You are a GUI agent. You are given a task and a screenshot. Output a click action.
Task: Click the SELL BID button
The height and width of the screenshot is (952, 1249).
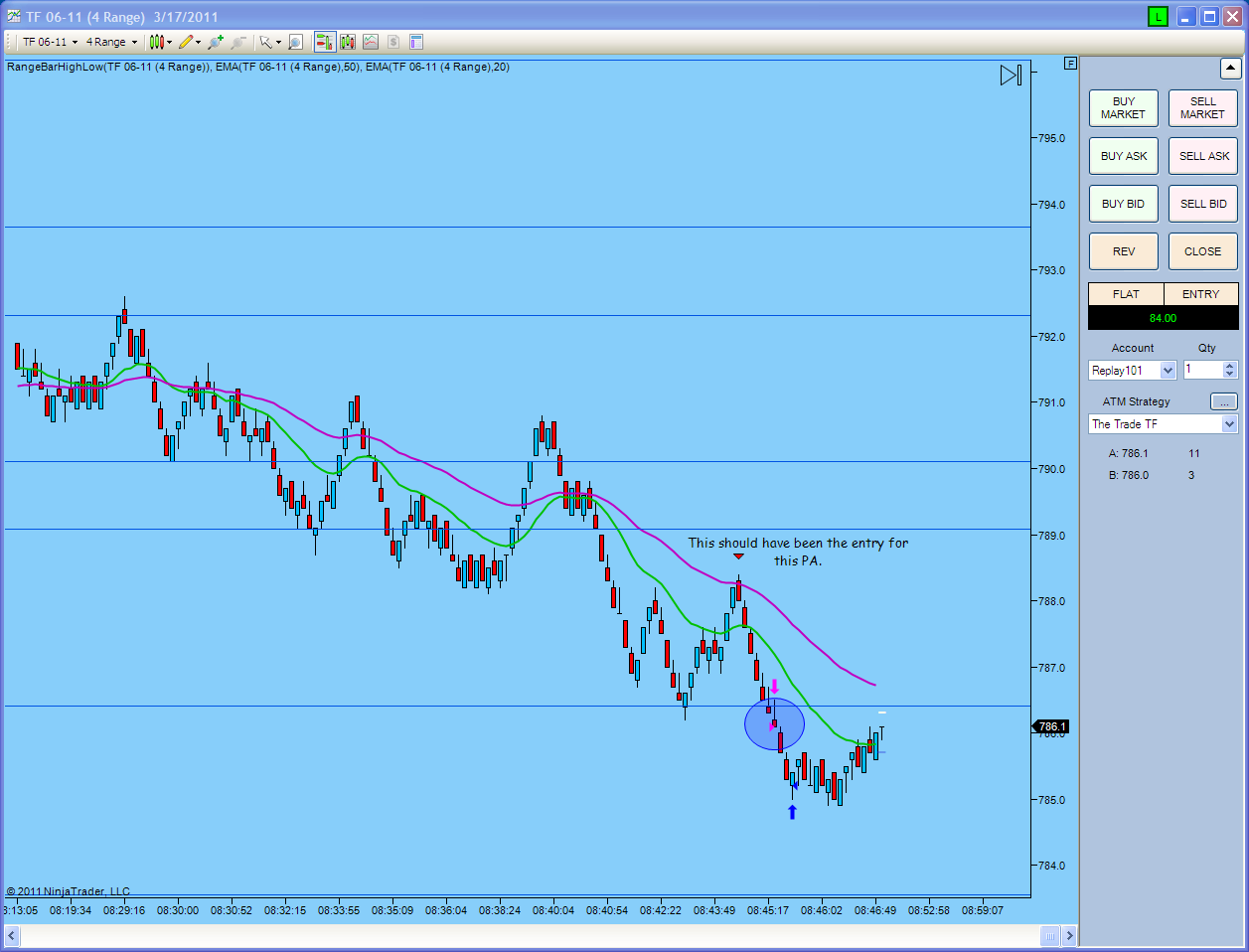1203,204
